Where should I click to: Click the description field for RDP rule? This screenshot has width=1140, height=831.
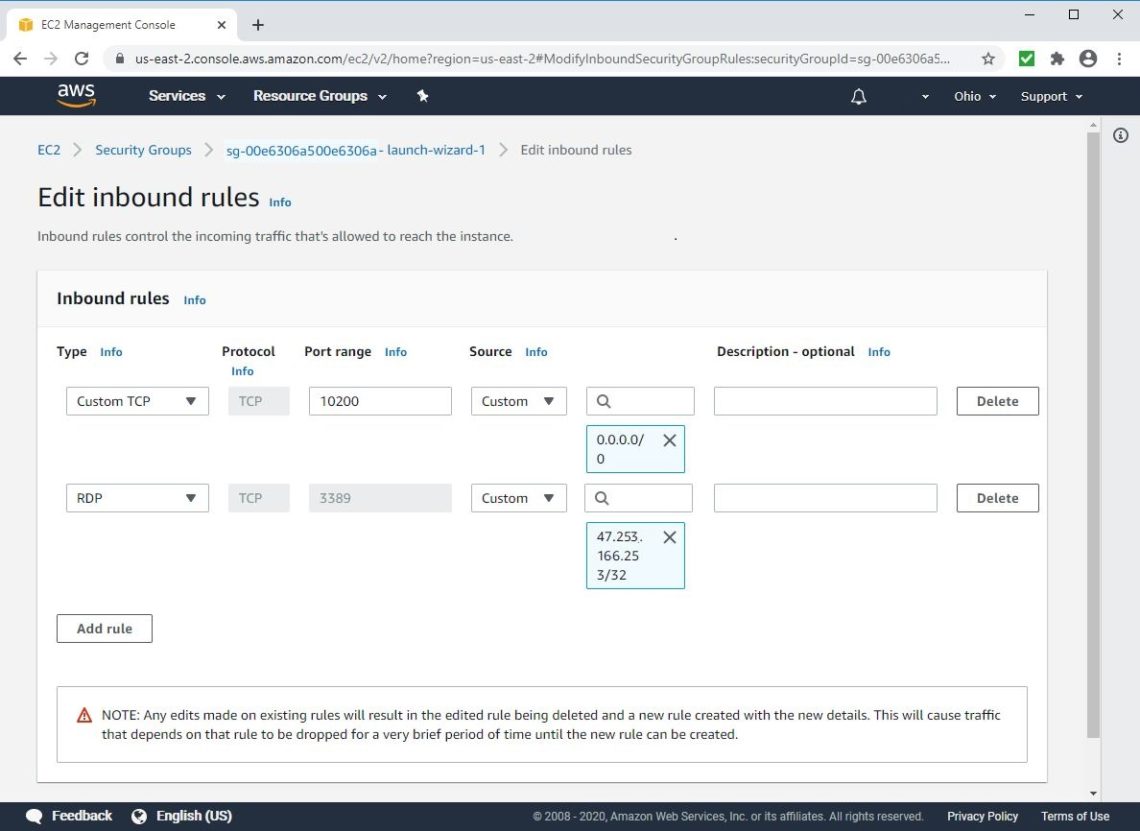[825, 498]
